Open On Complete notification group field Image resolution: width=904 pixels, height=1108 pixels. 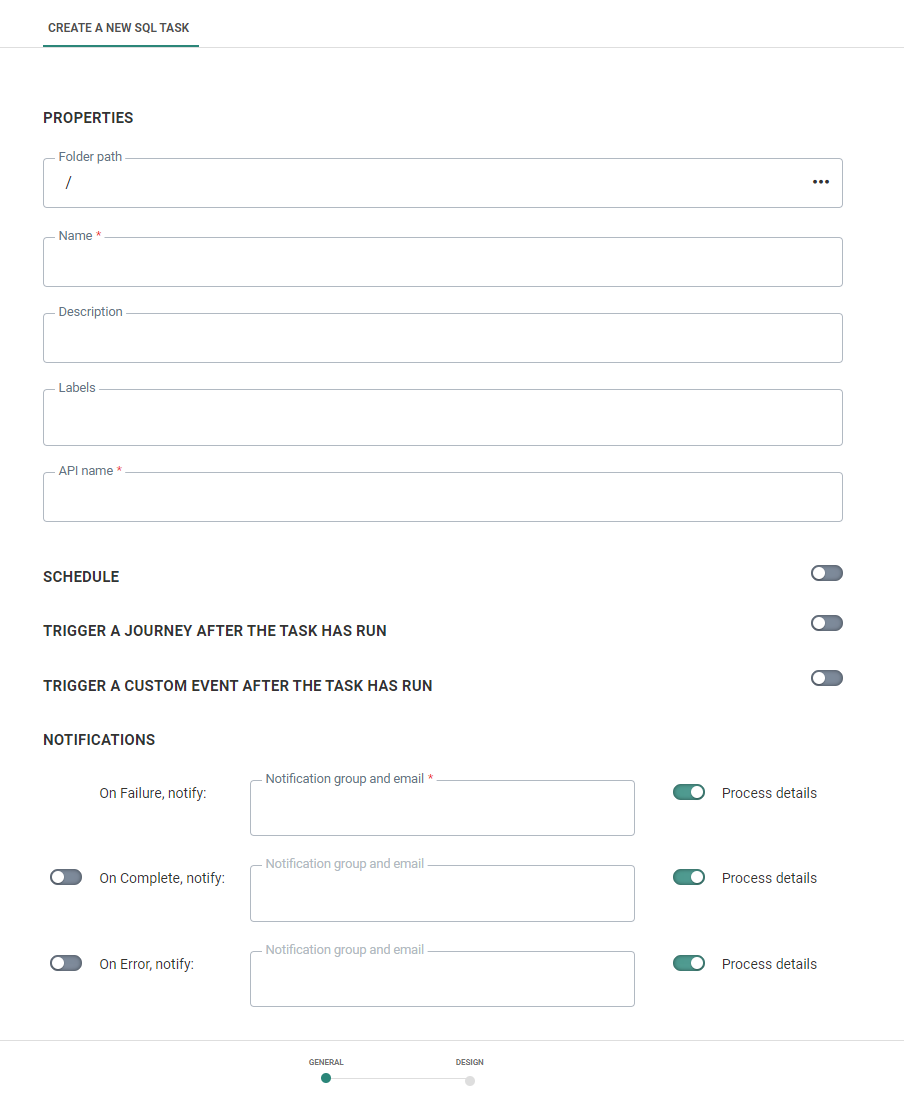pyautogui.click(x=442, y=895)
